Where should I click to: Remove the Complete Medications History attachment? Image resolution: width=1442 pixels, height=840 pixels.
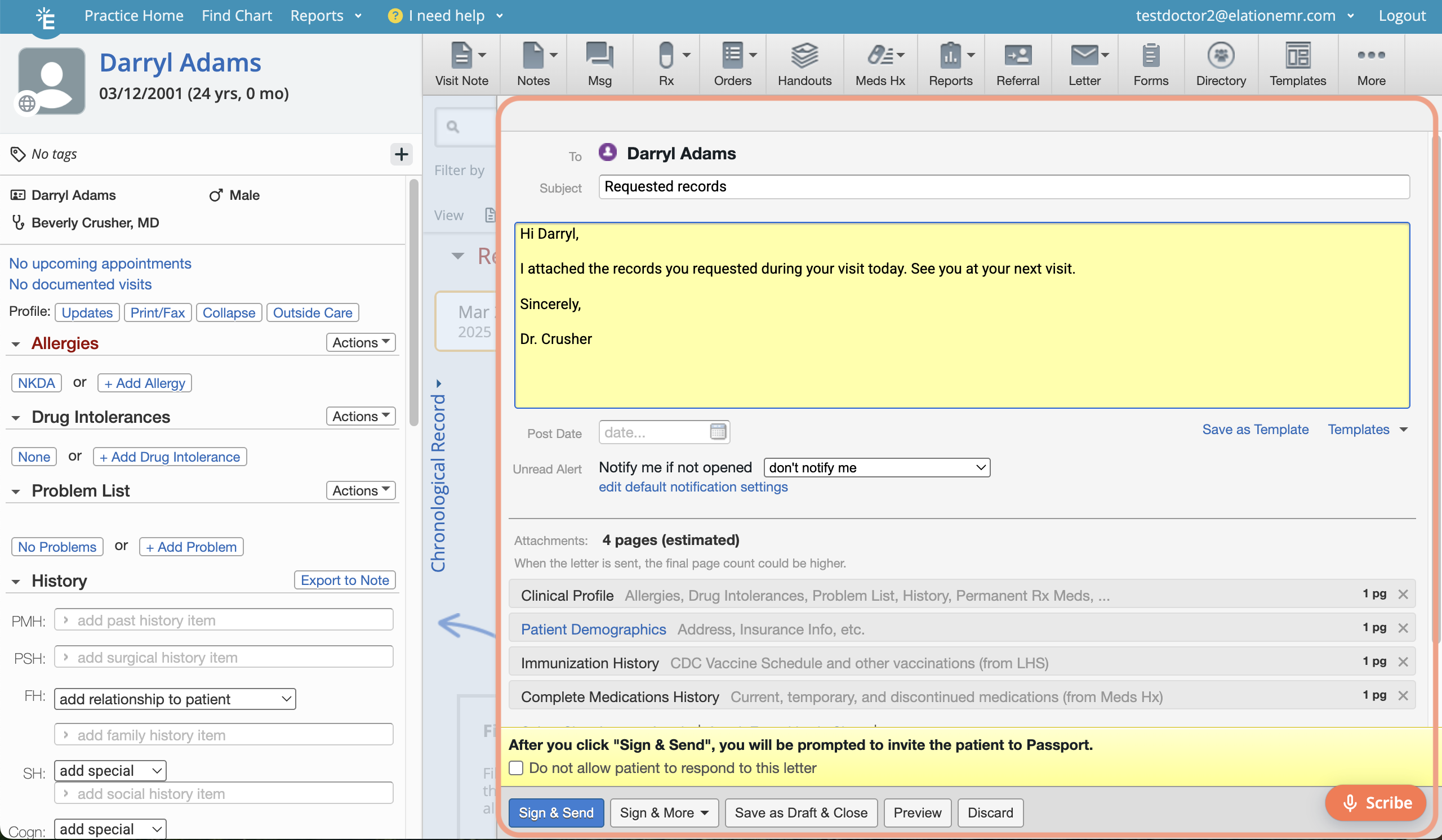tap(1403, 695)
